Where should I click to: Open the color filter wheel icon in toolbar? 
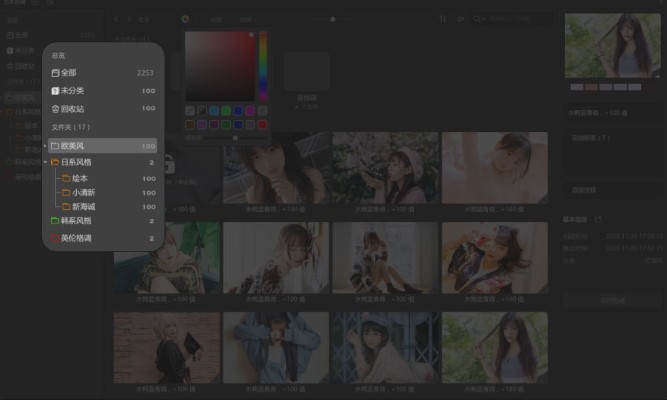(185, 18)
